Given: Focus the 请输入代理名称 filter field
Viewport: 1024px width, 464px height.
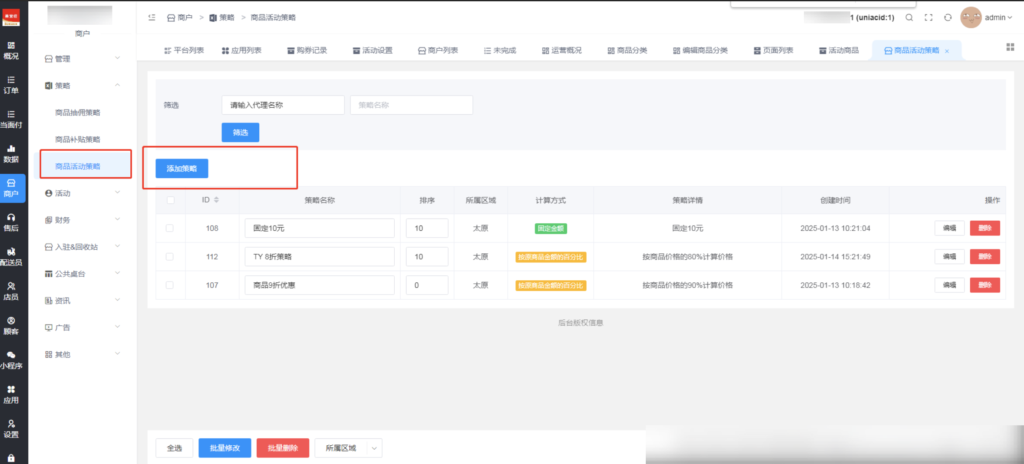Looking at the screenshot, I should pyautogui.click(x=283, y=105).
